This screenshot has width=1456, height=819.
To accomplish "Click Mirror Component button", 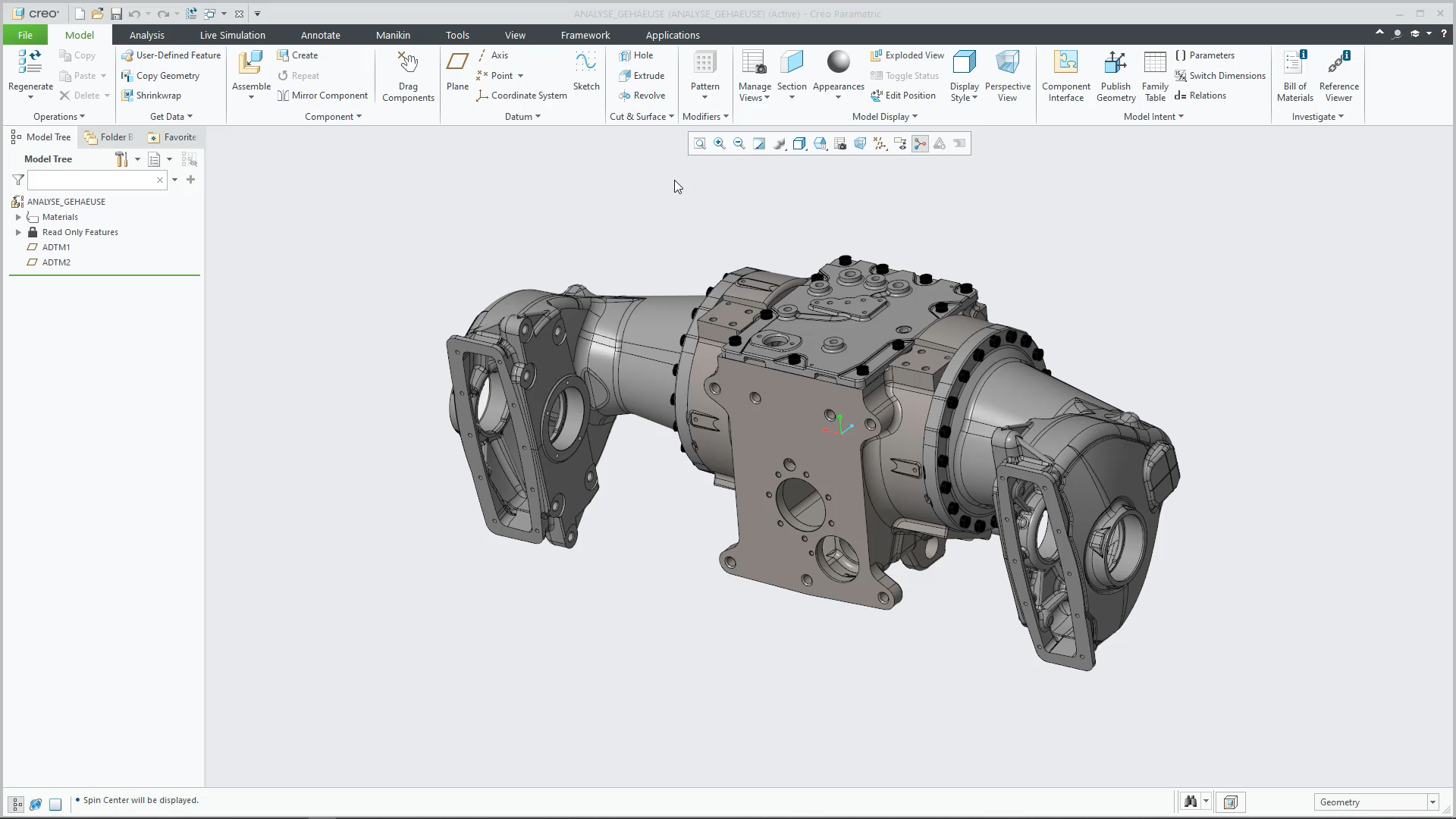I will tap(322, 96).
